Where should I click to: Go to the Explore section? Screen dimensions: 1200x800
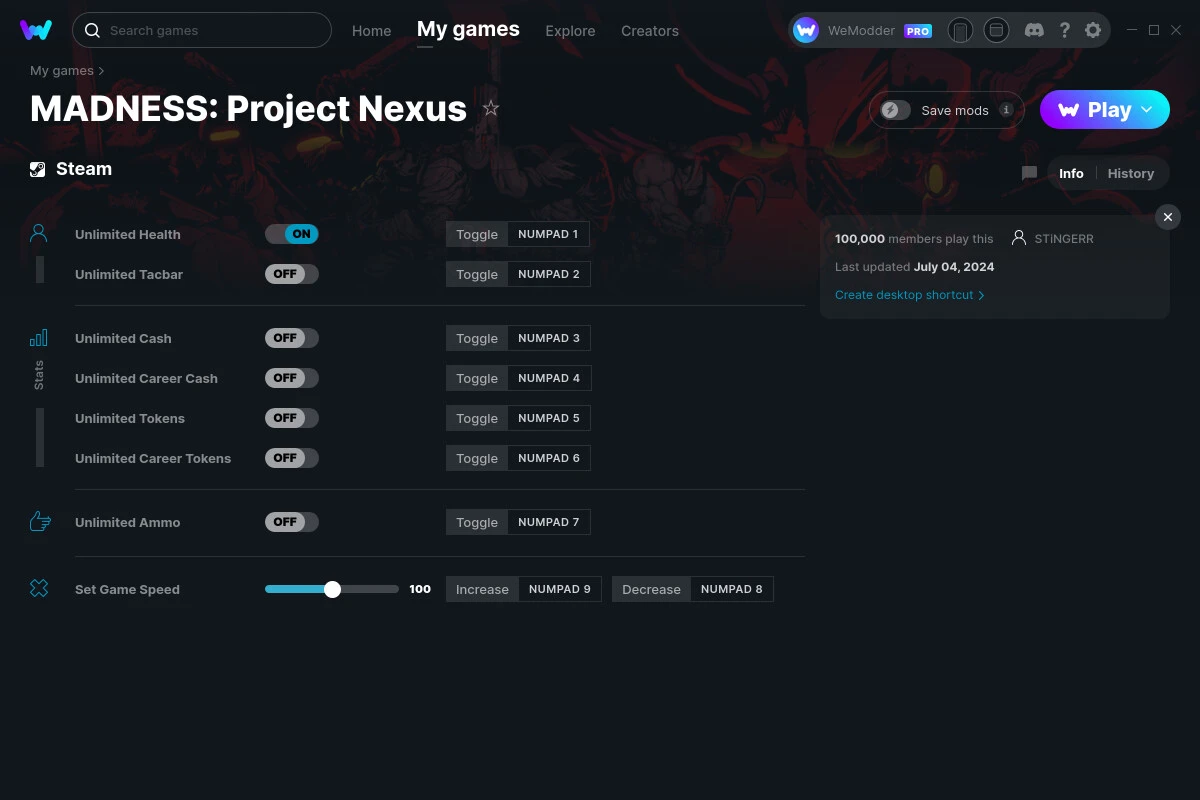570,30
